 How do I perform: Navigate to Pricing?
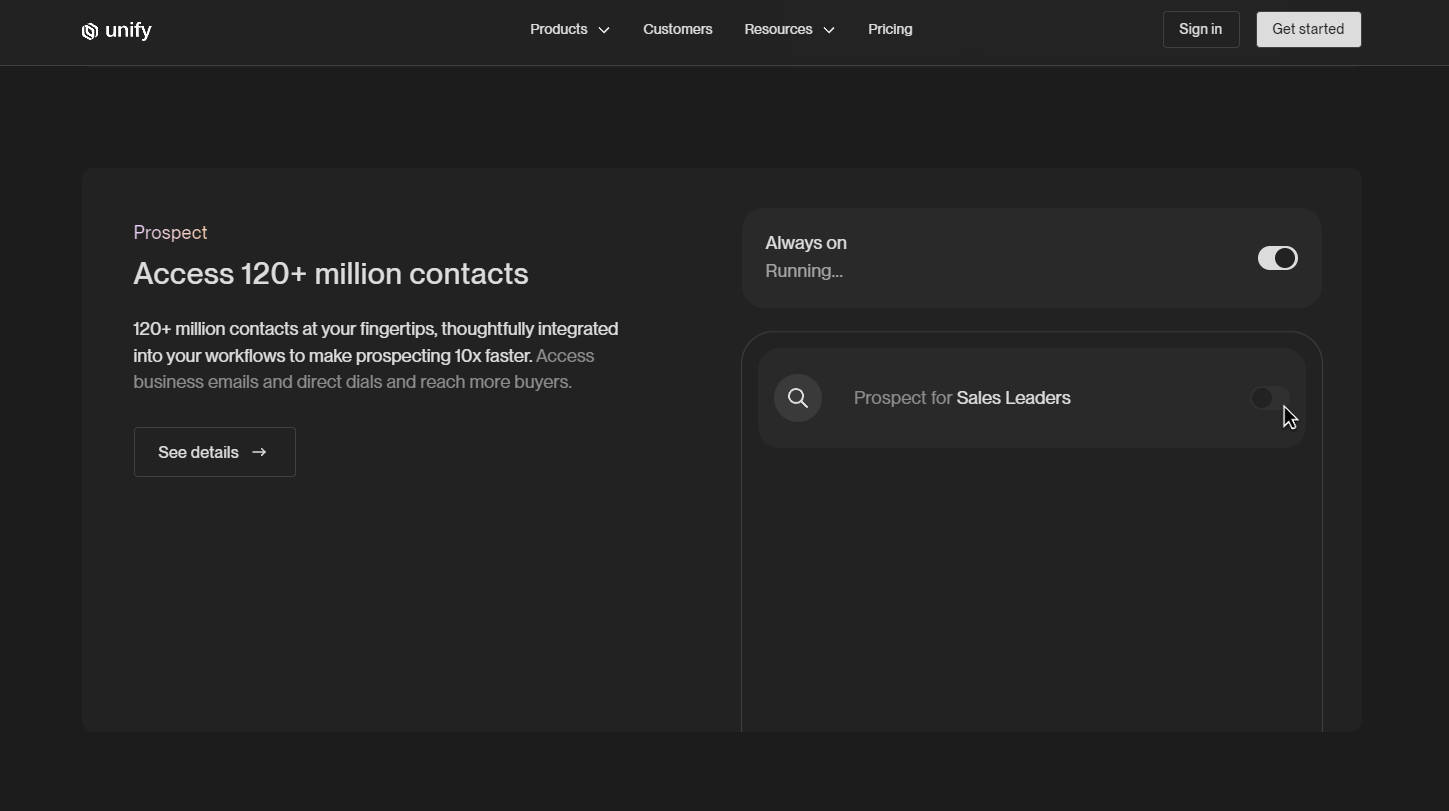889,29
